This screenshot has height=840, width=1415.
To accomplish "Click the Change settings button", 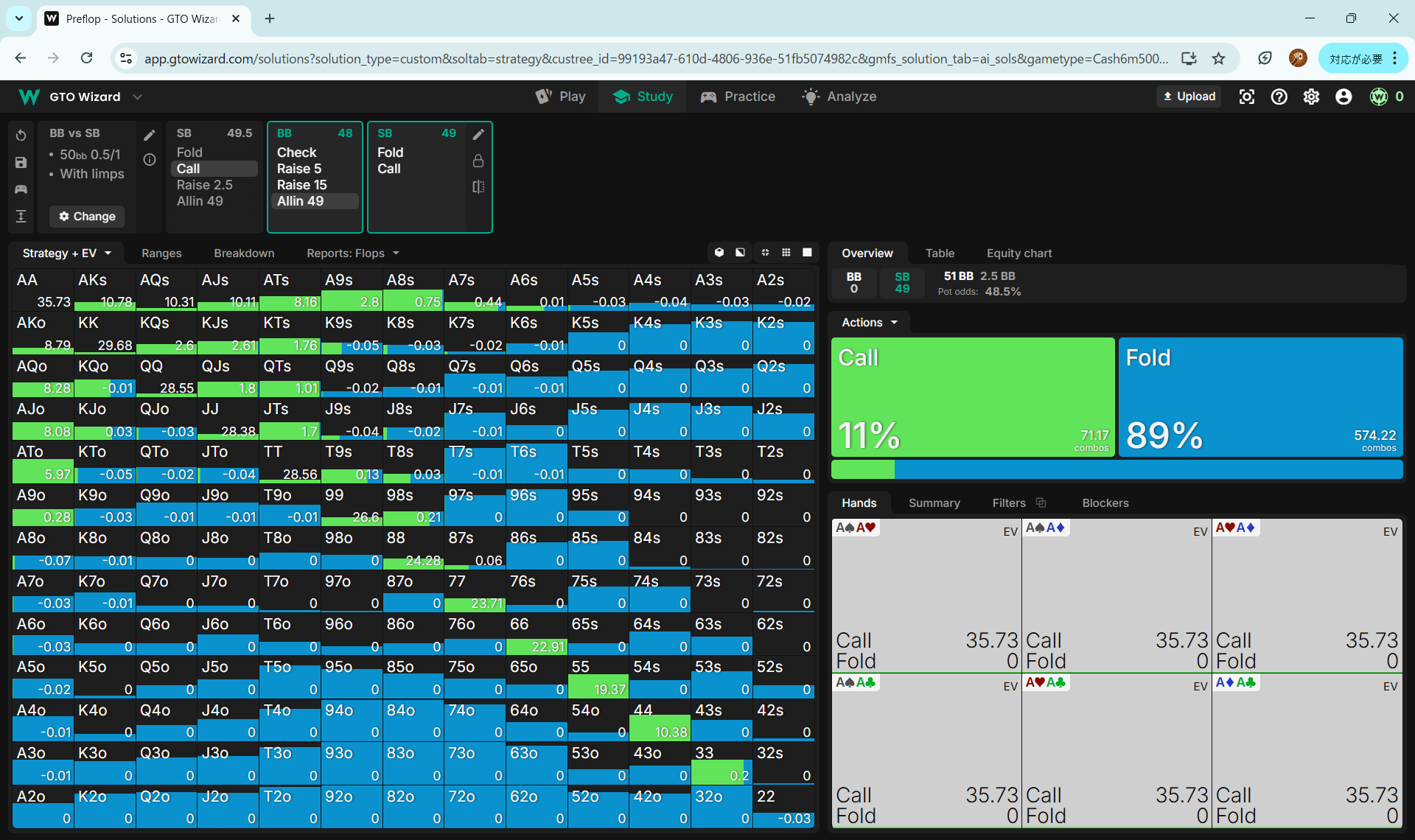I will click(87, 217).
